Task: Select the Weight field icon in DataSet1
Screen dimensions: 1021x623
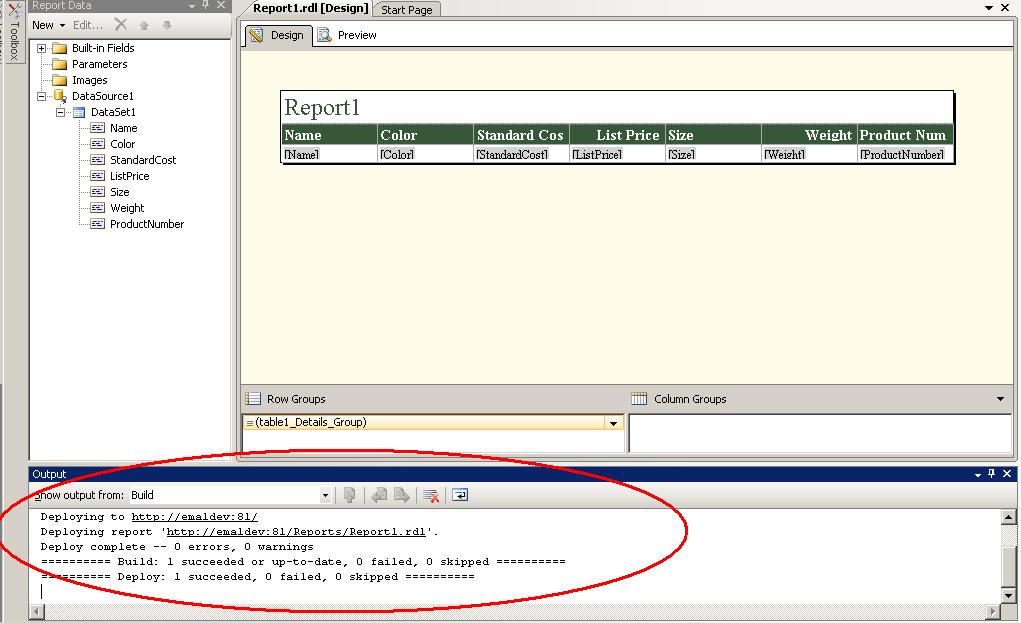Action: (x=97, y=208)
